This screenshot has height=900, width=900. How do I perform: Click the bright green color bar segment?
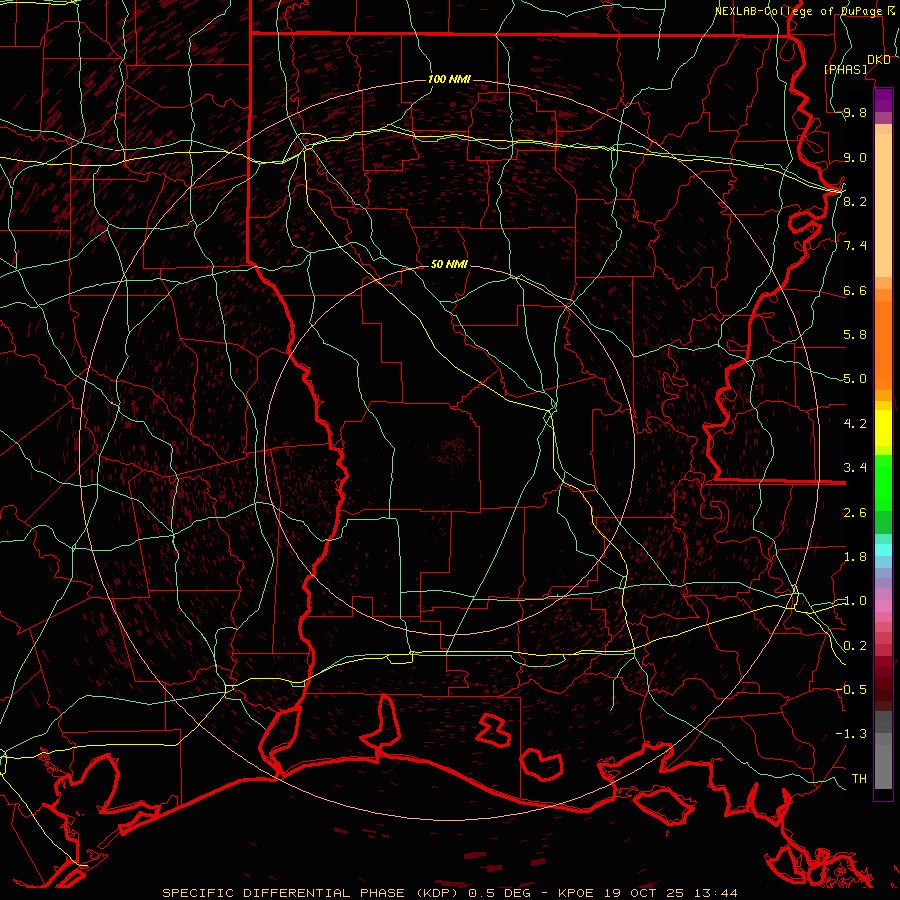point(883,483)
